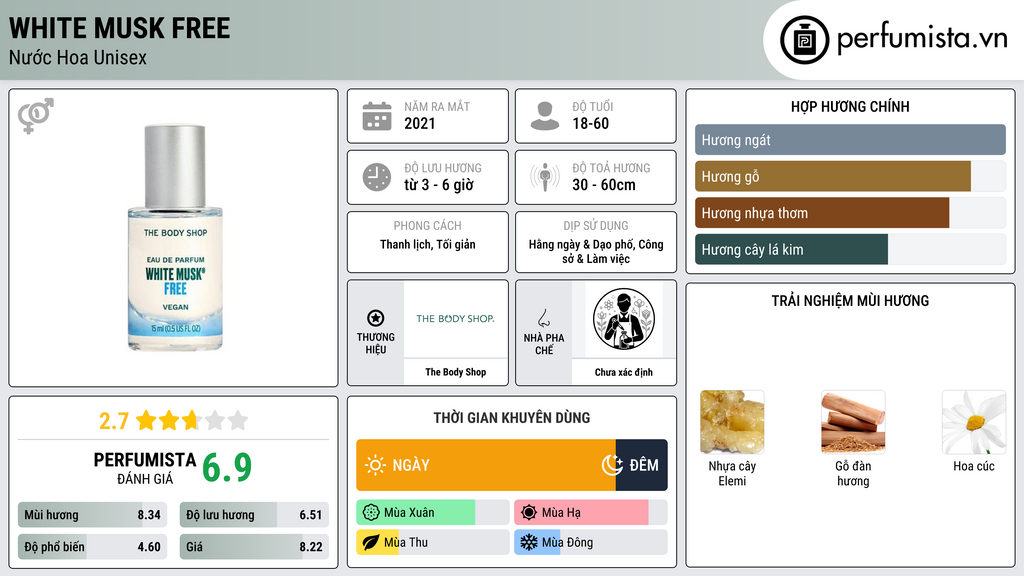Click the Mùa Hạ sun icon

(529, 513)
